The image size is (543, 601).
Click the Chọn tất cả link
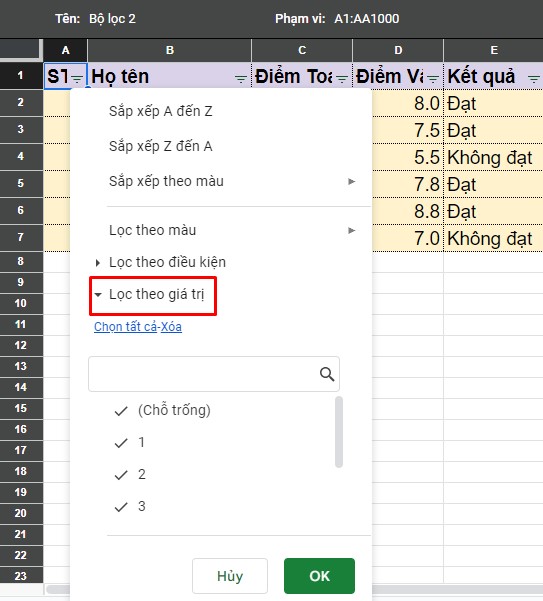[125, 327]
